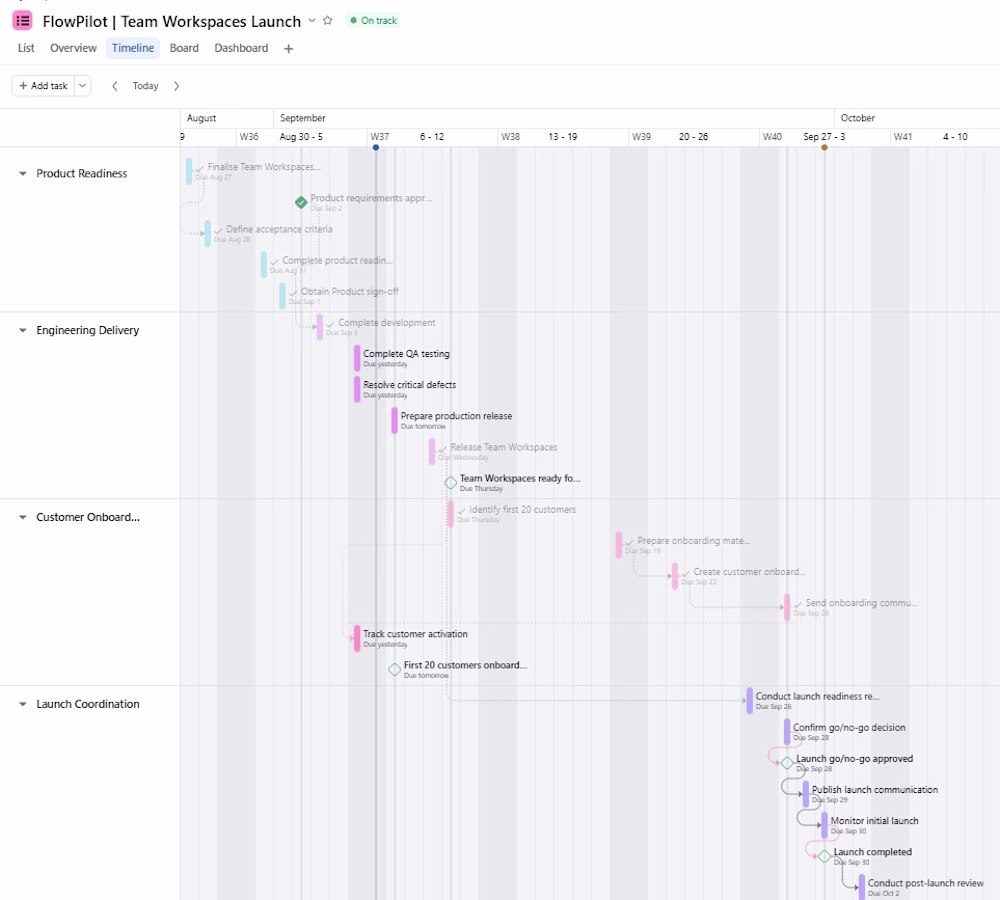Click the orange marker dot at Sep 27

(824, 147)
